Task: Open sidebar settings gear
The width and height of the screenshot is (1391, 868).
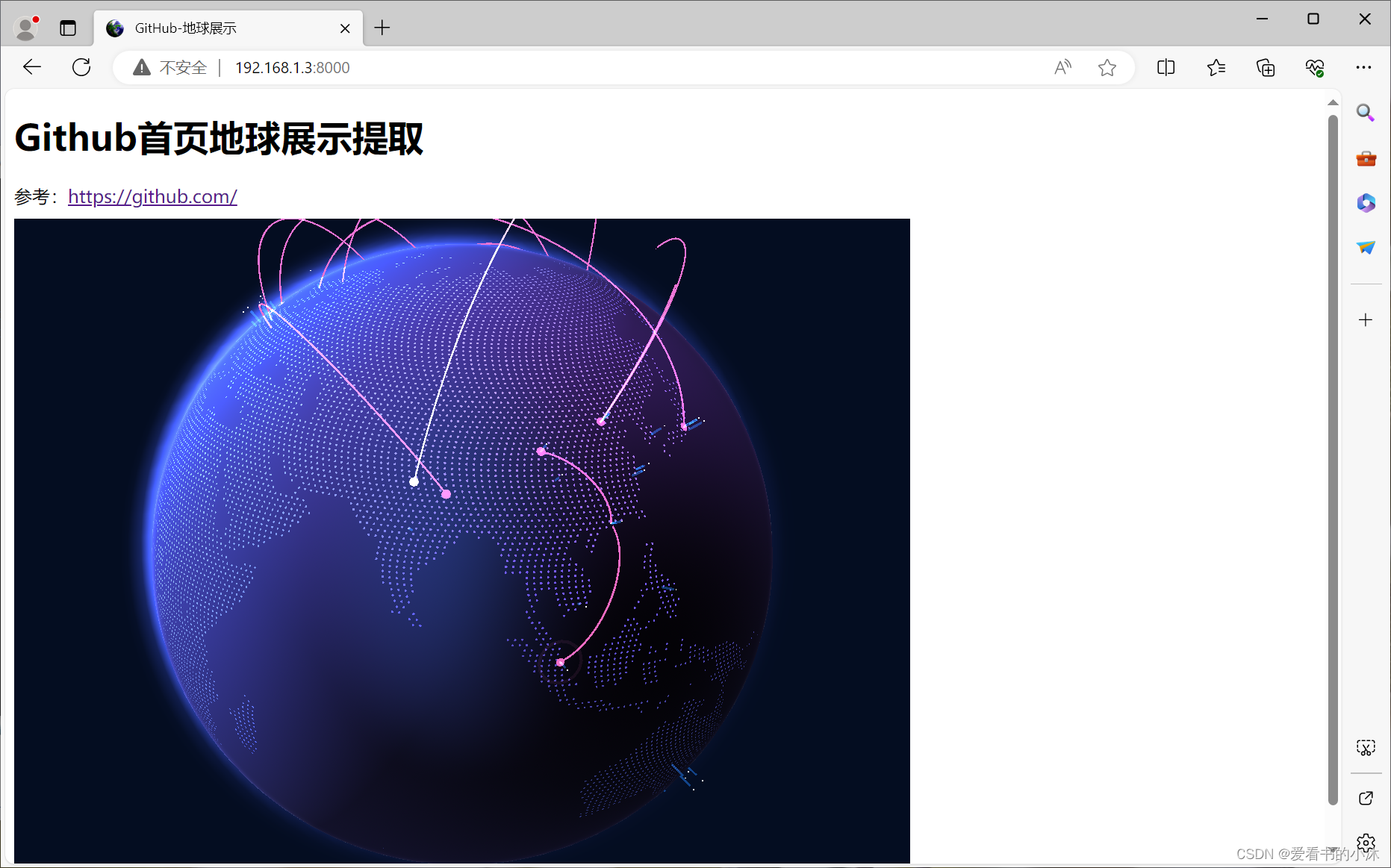Action: [x=1366, y=843]
